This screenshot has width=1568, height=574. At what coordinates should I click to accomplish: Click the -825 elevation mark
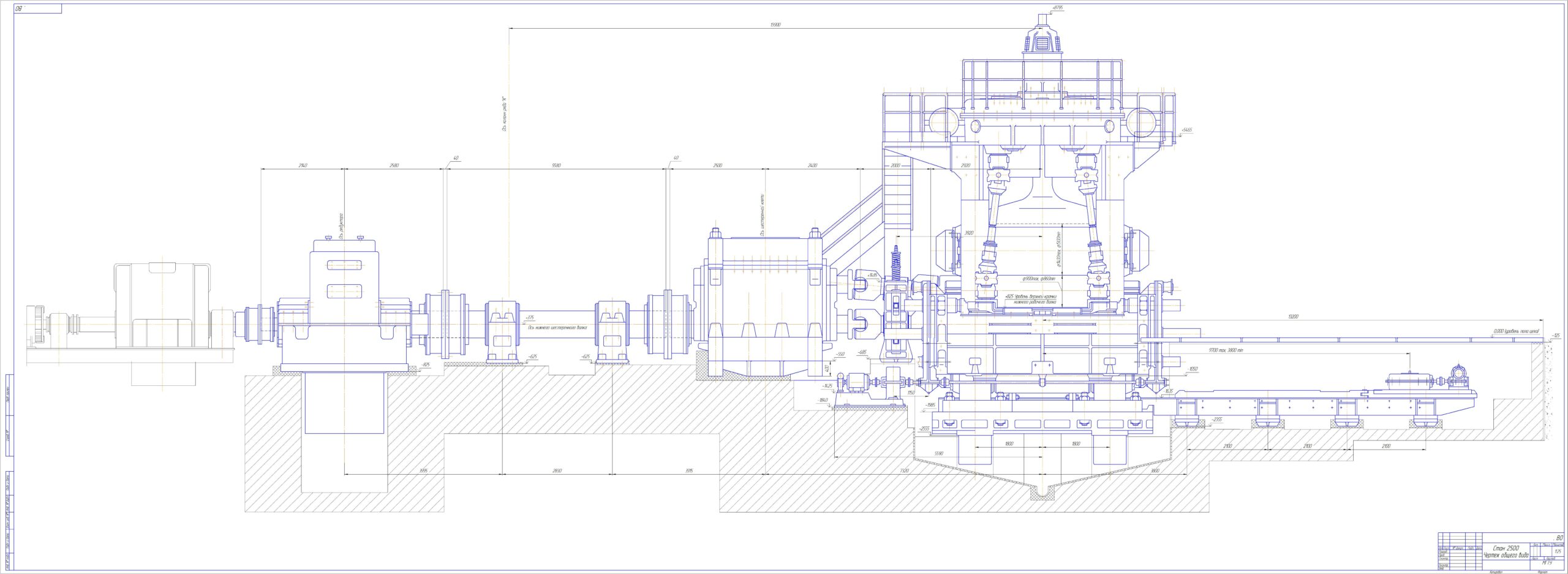[x=425, y=364]
